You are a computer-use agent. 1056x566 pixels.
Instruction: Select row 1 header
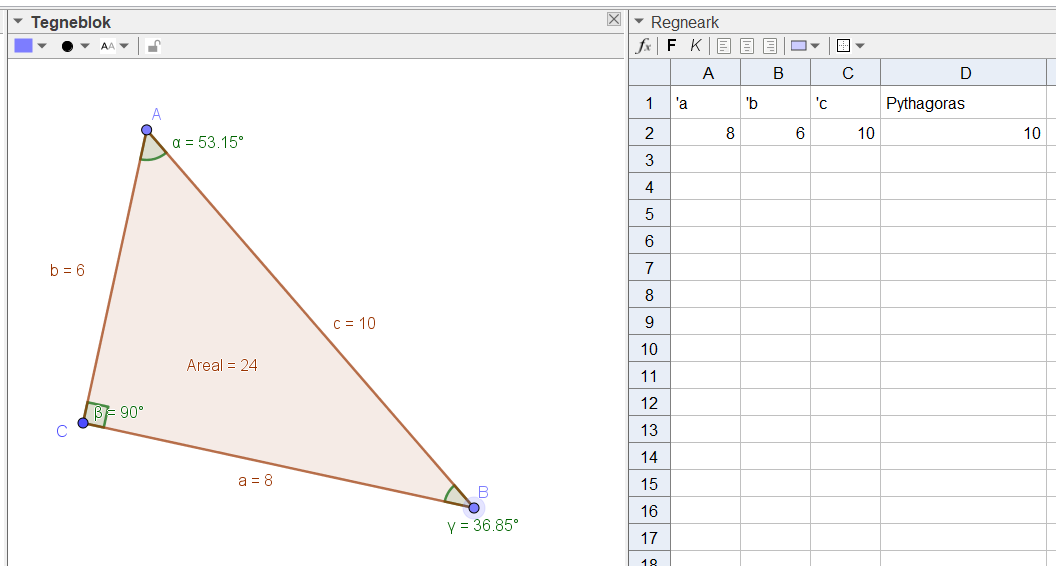(x=650, y=103)
